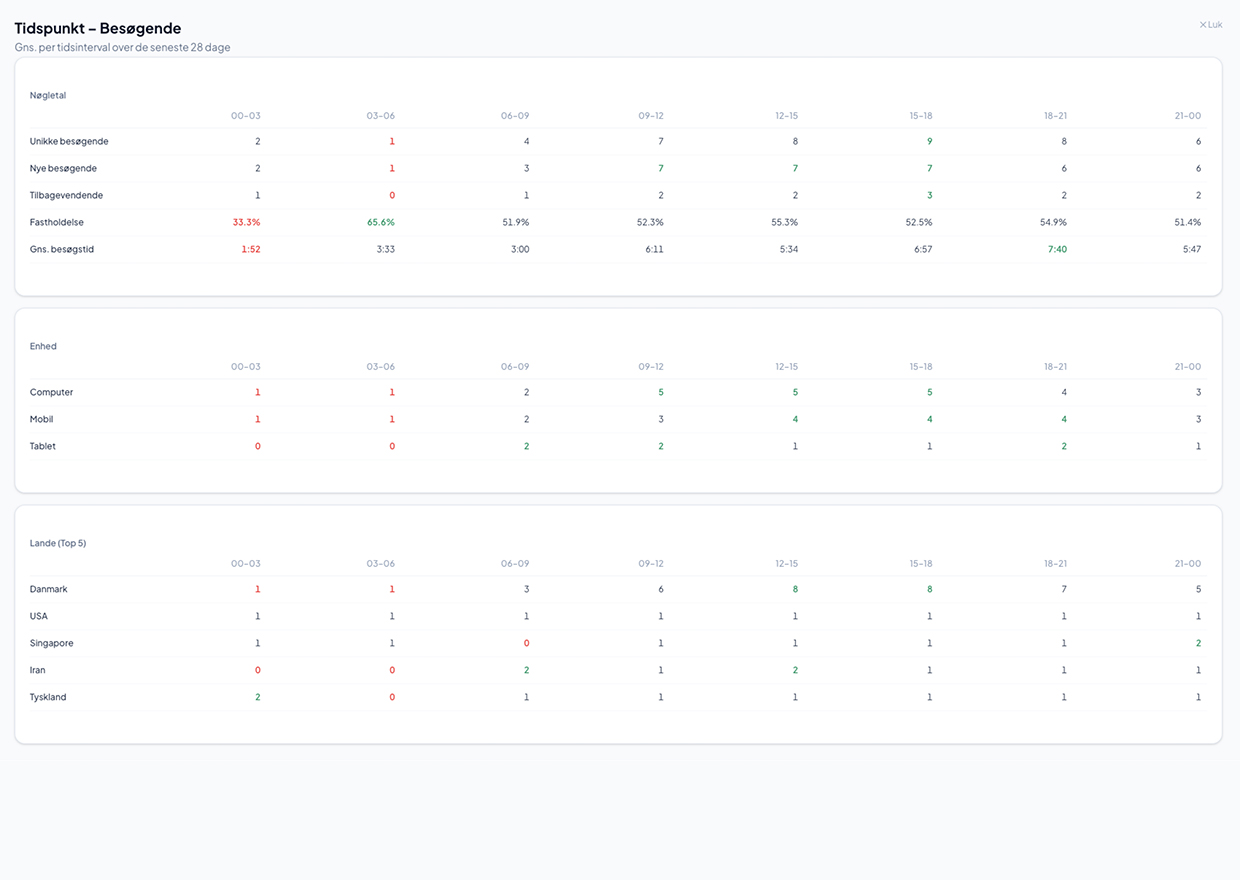Select the 00–03 column header in Nøgletal
This screenshot has width=1240, height=880.
tap(245, 115)
